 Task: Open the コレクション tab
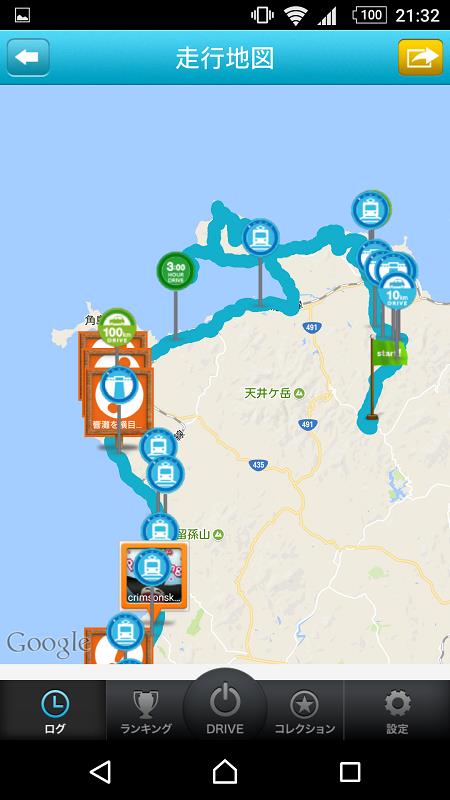click(305, 711)
